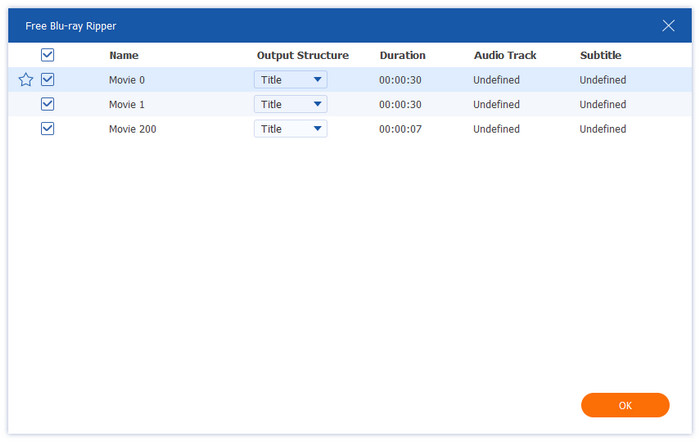Uncheck the Movie 1 checkbox

[x=48, y=104]
